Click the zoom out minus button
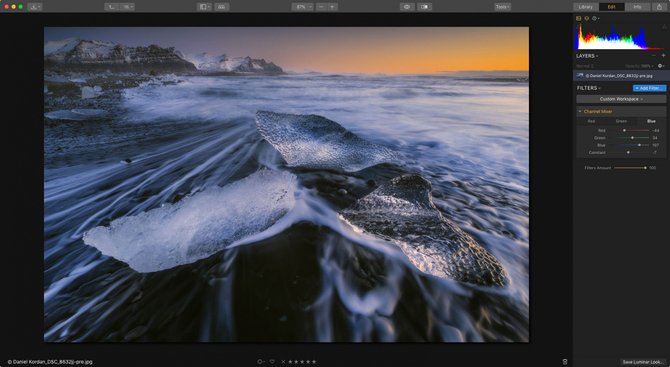The width and height of the screenshot is (670, 367). click(321, 7)
